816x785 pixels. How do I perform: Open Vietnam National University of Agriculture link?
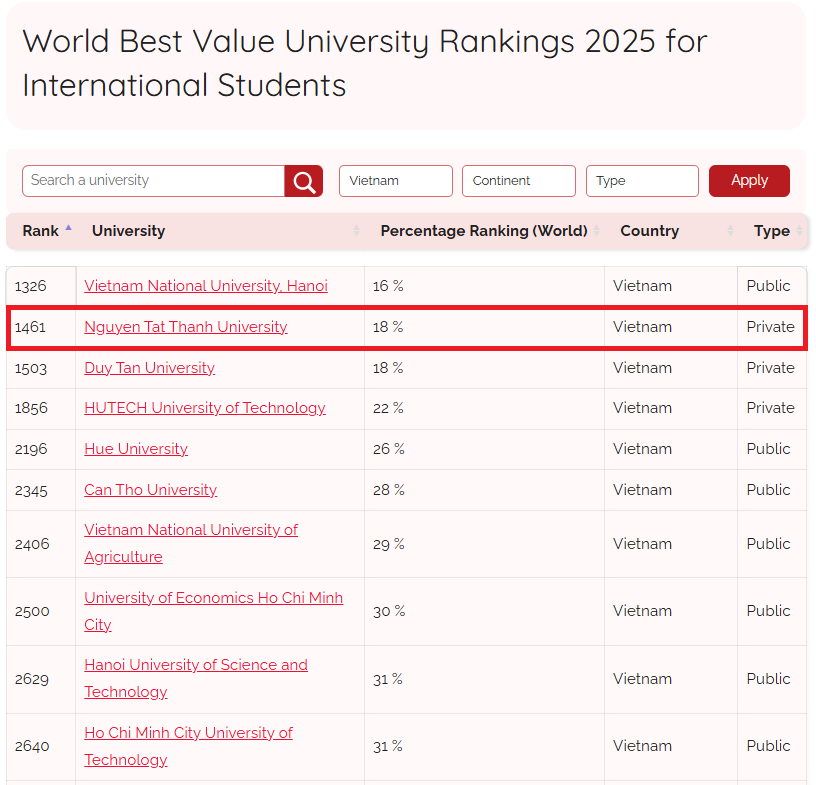191,543
